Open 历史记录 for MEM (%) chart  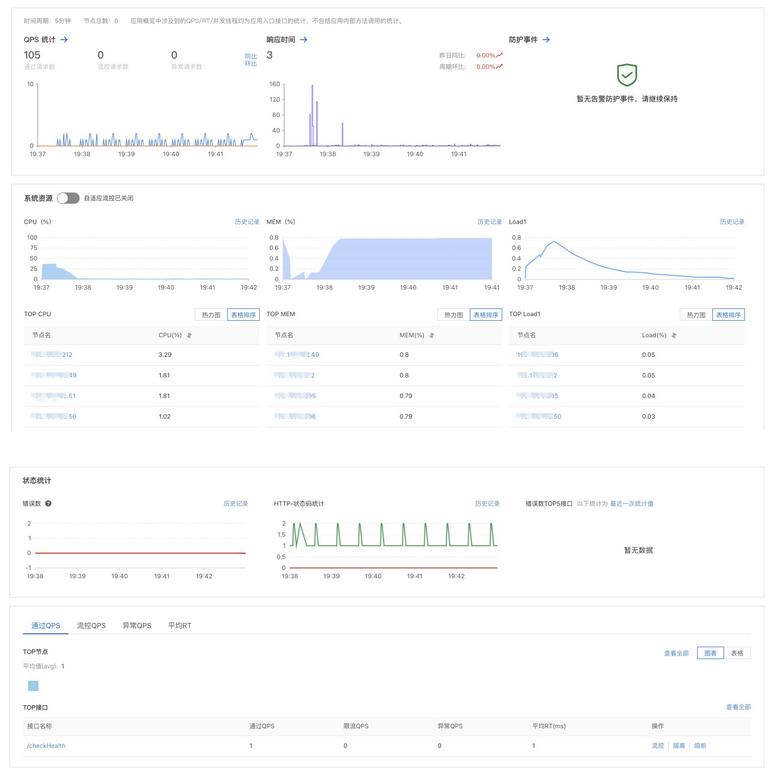[x=489, y=221]
